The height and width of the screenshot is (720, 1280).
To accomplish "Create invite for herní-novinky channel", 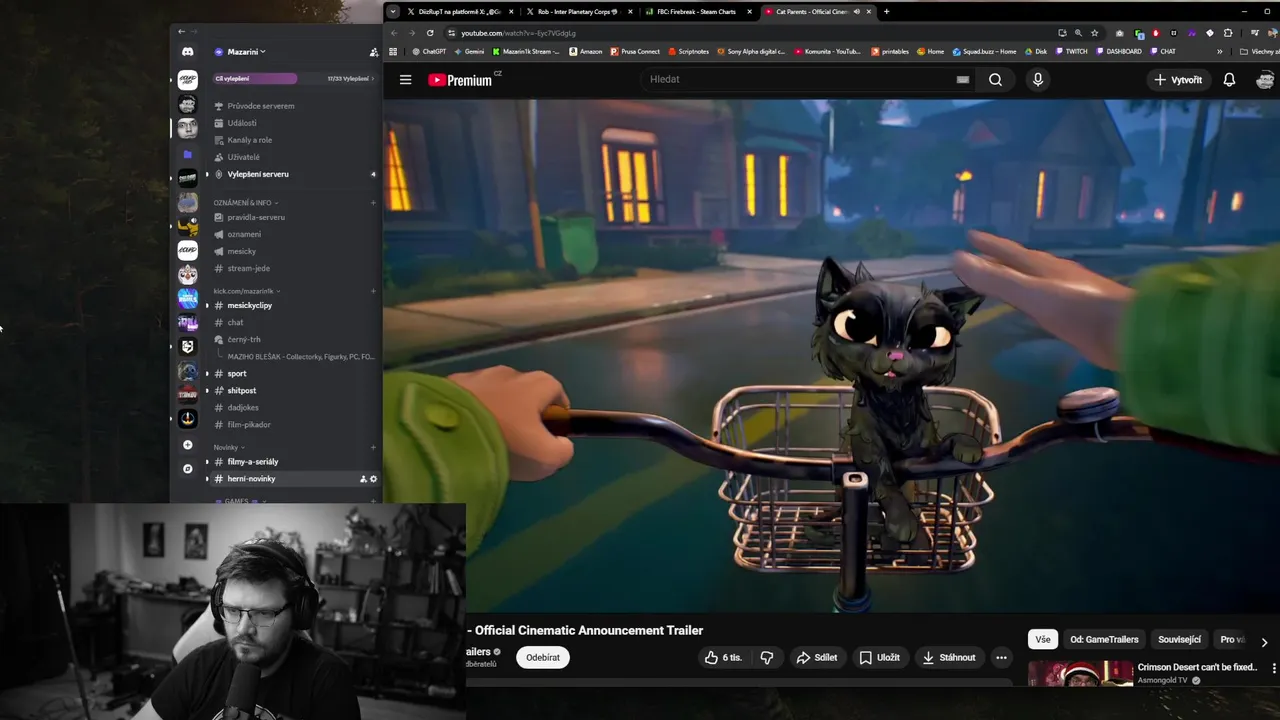I will coord(364,479).
